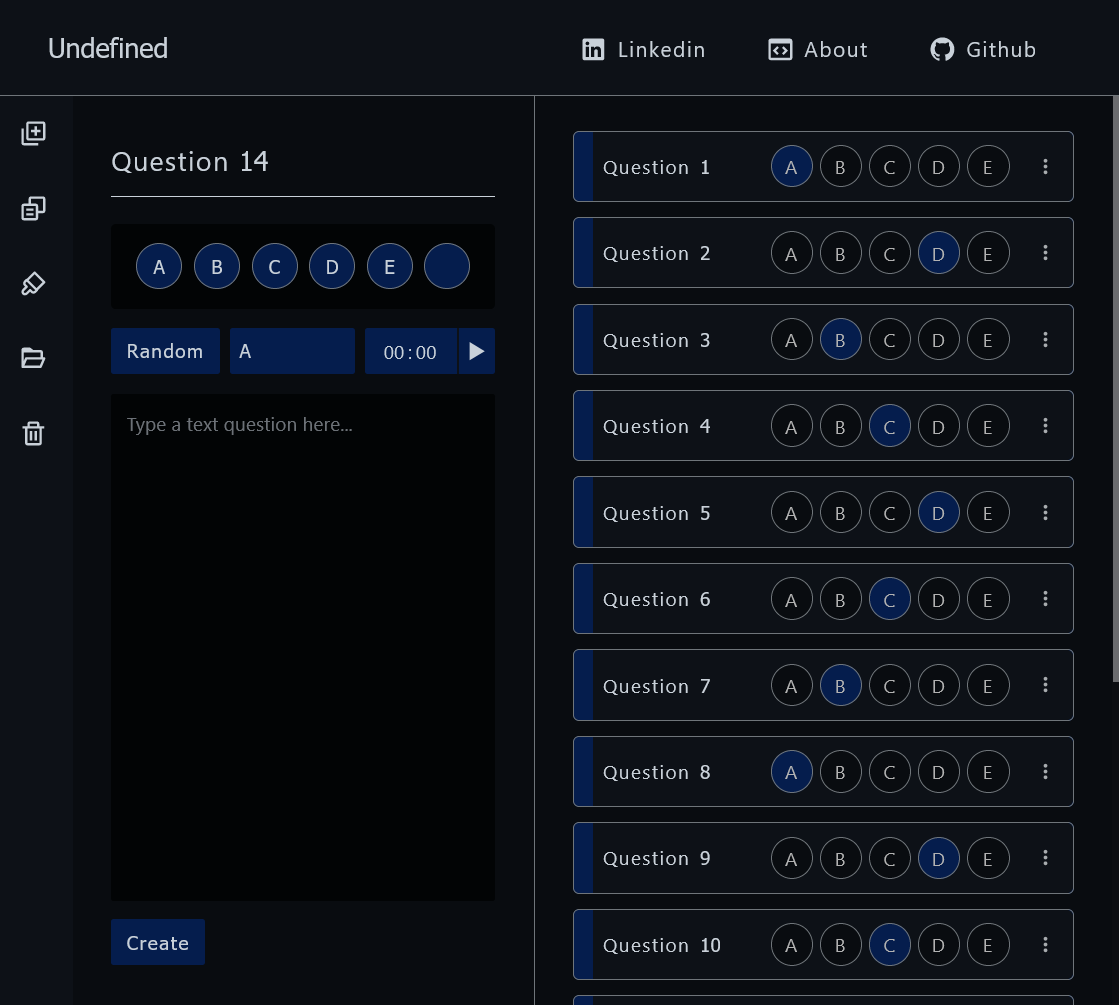Image resolution: width=1119 pixels, height=1005 pixels.
Task: Open the About page link
Action: (x=818, y=49)
